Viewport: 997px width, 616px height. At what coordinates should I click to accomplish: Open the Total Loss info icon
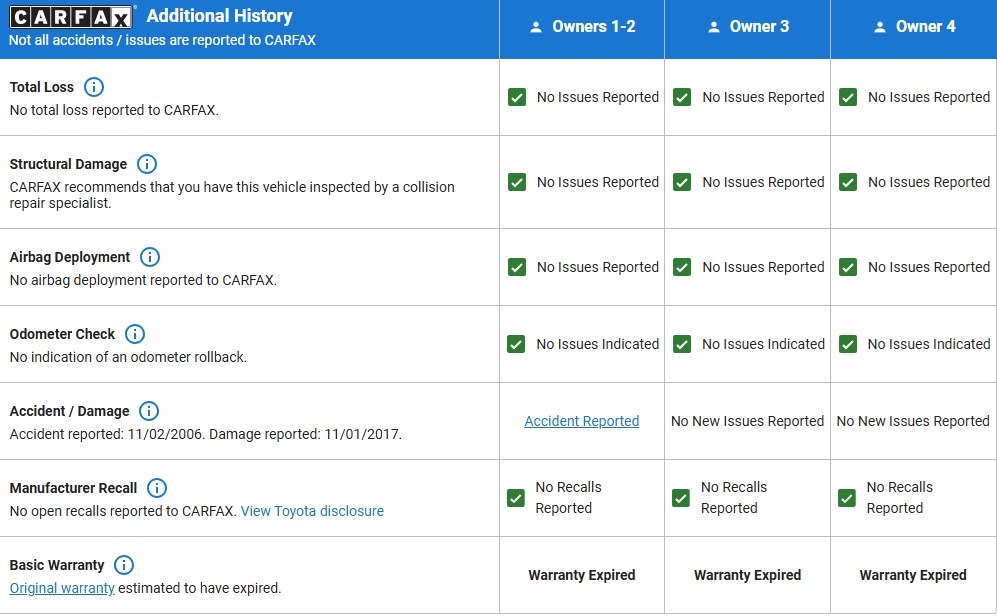tap(94, 87)
